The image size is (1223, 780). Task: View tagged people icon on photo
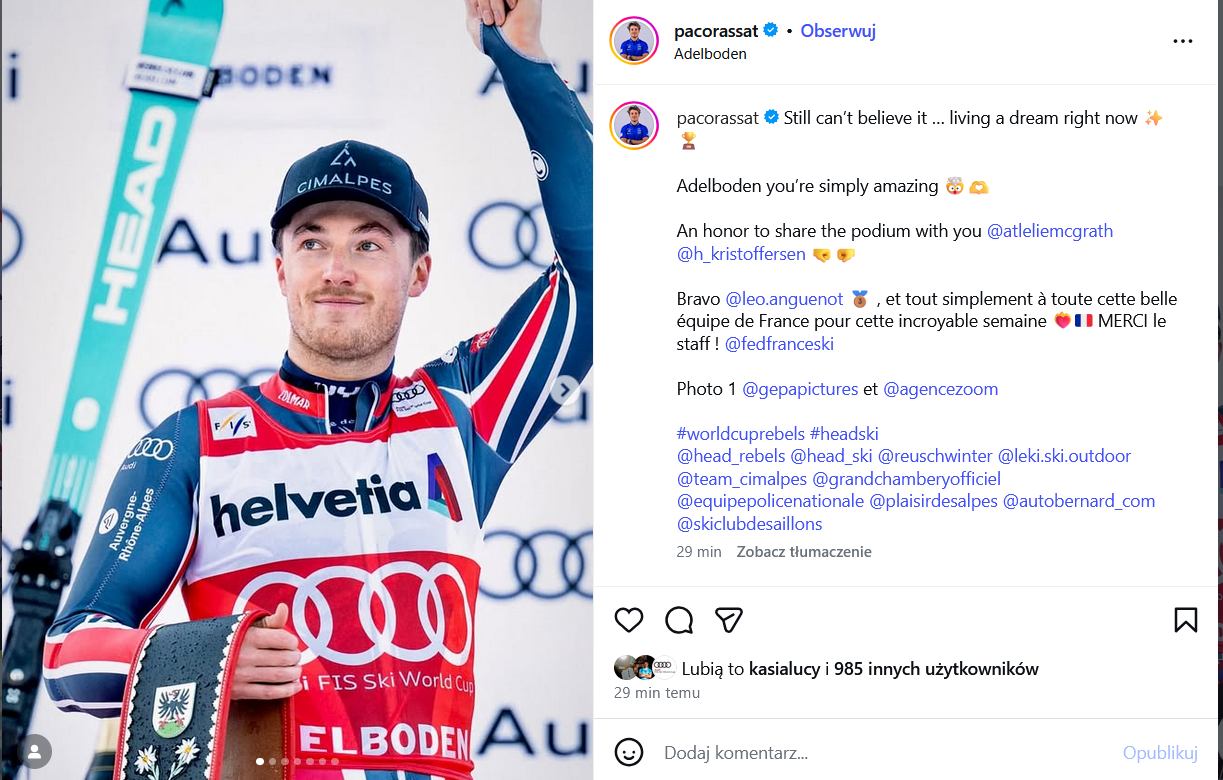35,750
